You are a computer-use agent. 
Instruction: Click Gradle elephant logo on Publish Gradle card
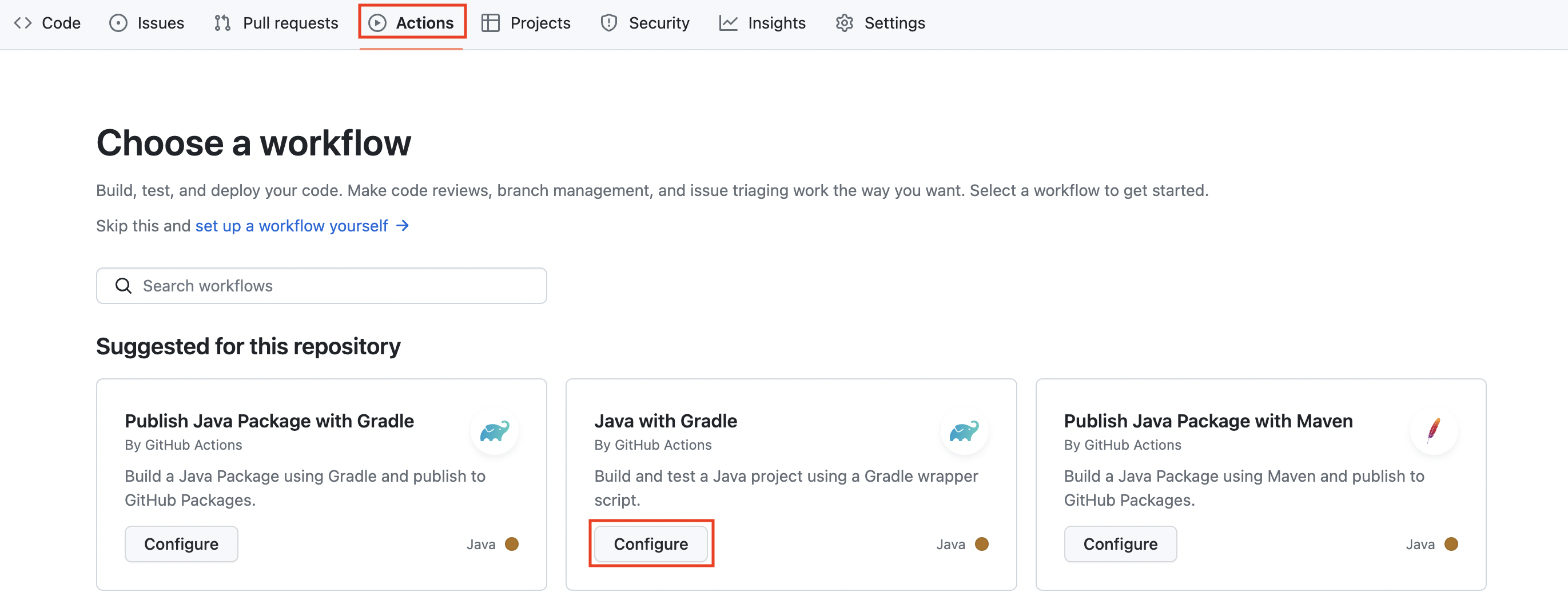point(495,431)
